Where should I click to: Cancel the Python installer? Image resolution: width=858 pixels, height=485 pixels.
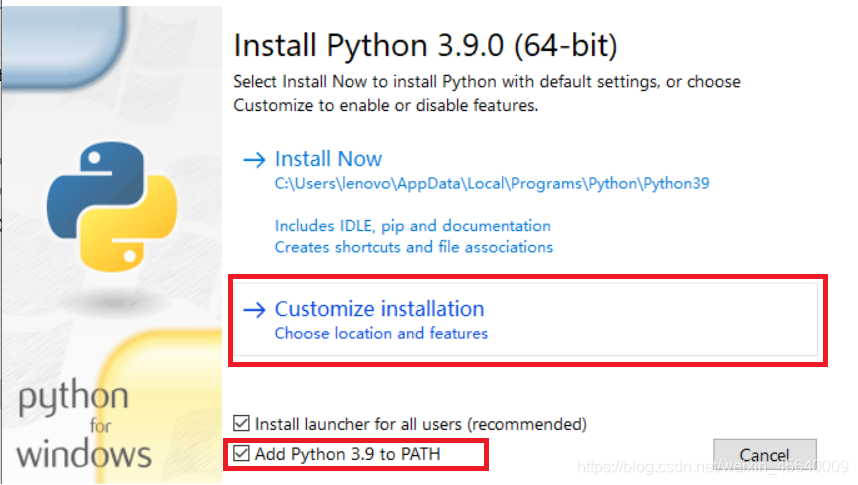[x=764, y=454]
